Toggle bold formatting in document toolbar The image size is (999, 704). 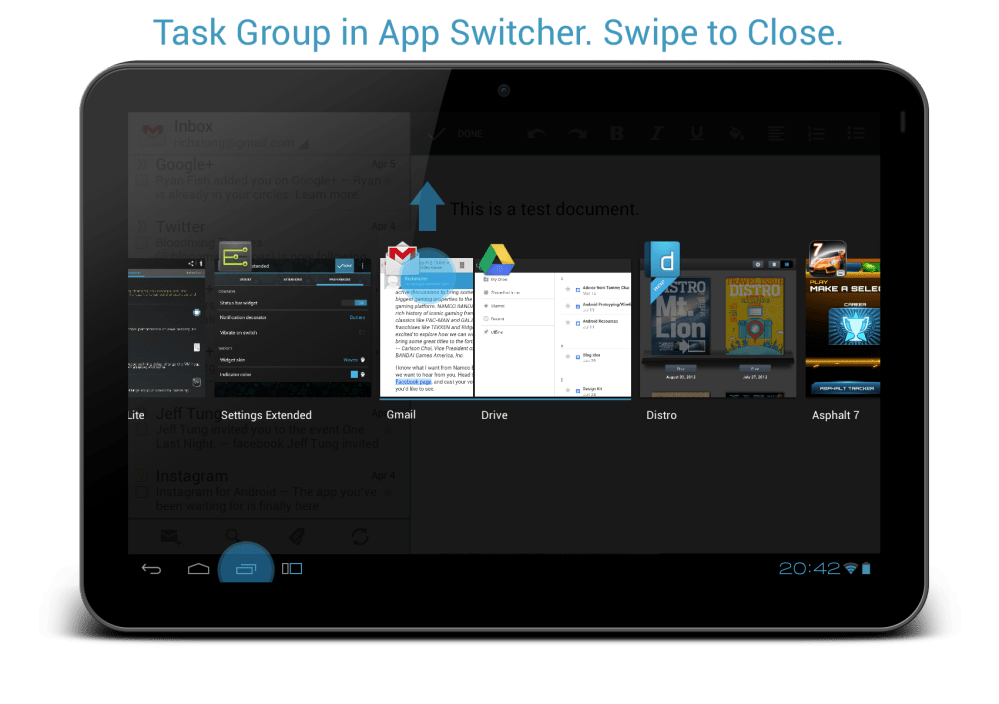(617, 134)
